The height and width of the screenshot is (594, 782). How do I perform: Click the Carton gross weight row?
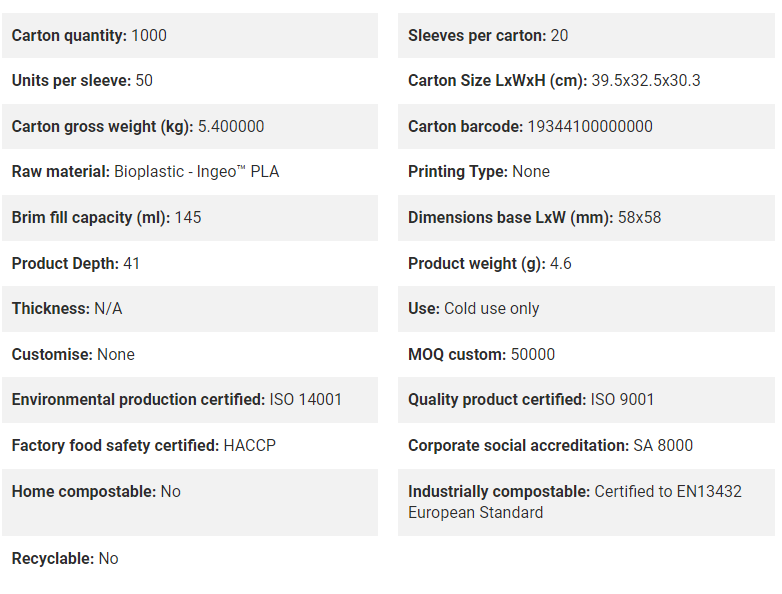pos(190,127)
